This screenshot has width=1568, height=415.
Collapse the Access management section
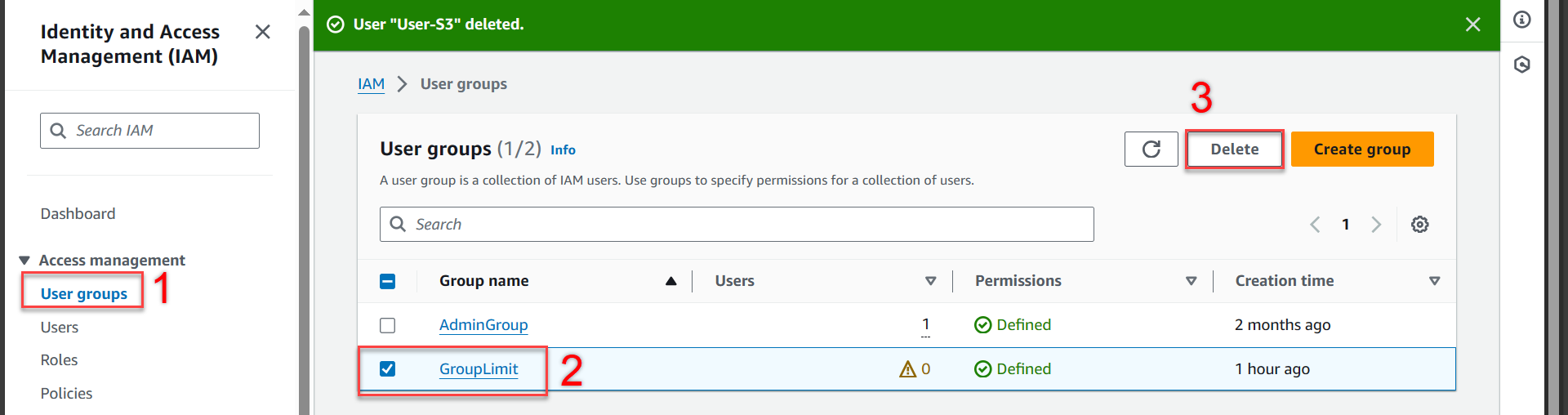coord(24,260)
